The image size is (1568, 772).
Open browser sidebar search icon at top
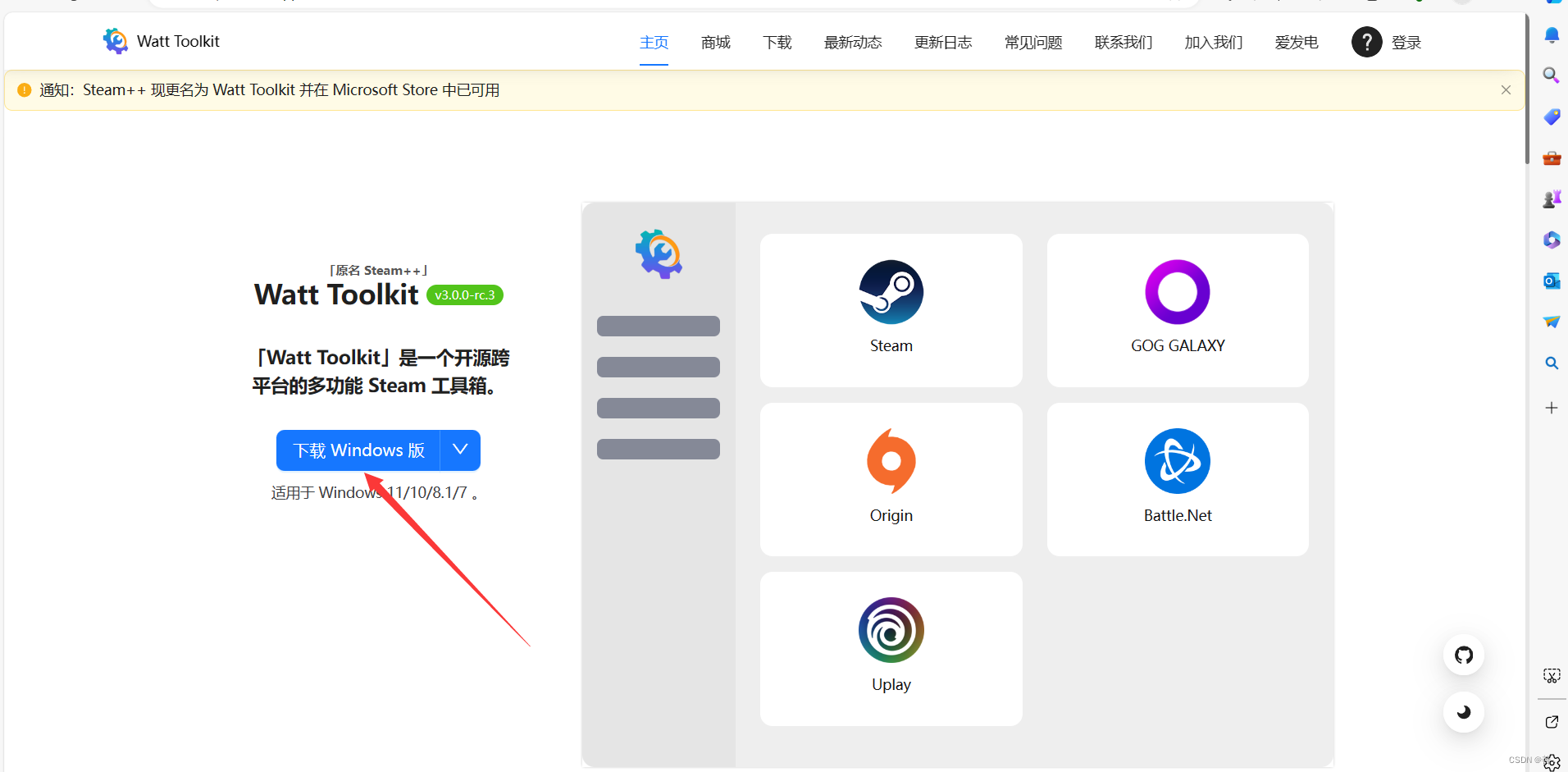[x=1551, y=75]
